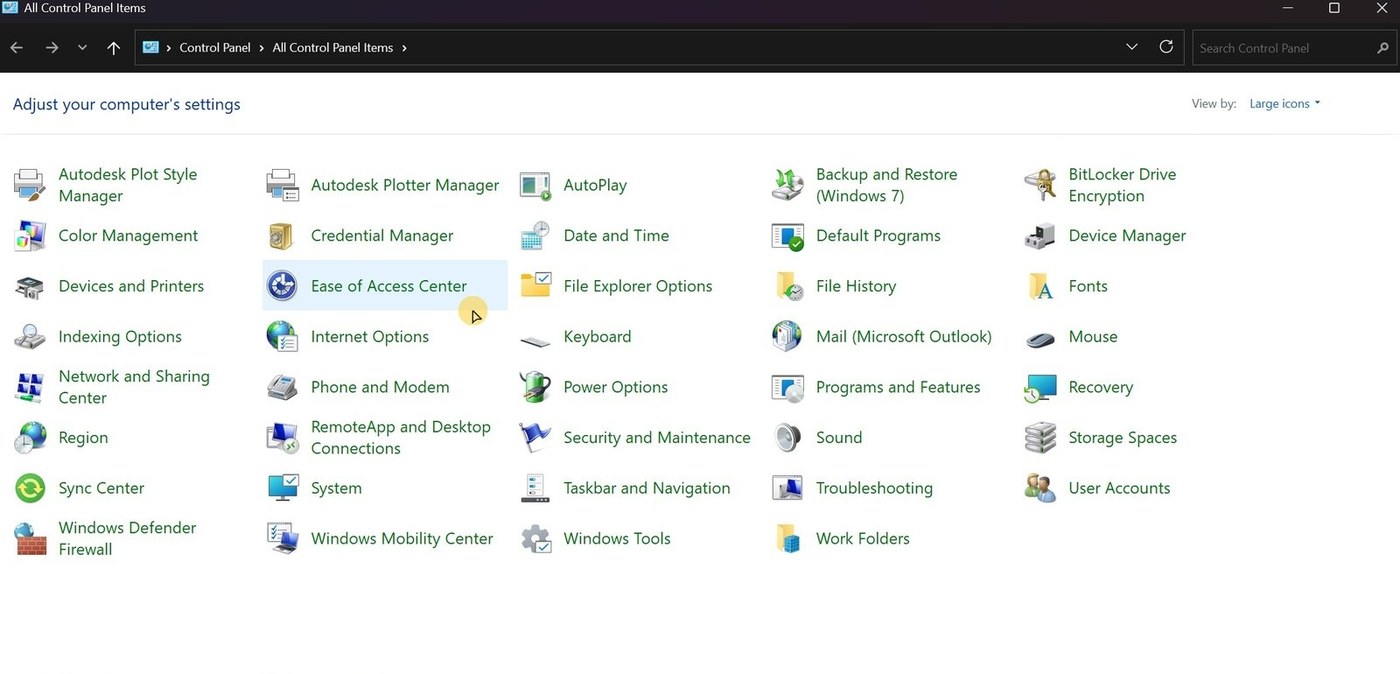Screen dimensions: 1400x674
Task: Open the Keyboard icon
Action: [535, 340]
